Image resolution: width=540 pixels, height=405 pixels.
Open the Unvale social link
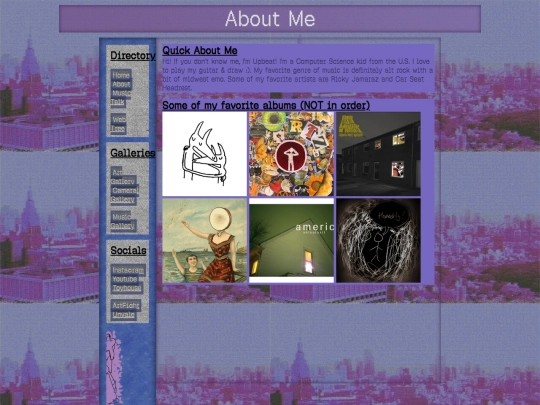coord(123,315)
